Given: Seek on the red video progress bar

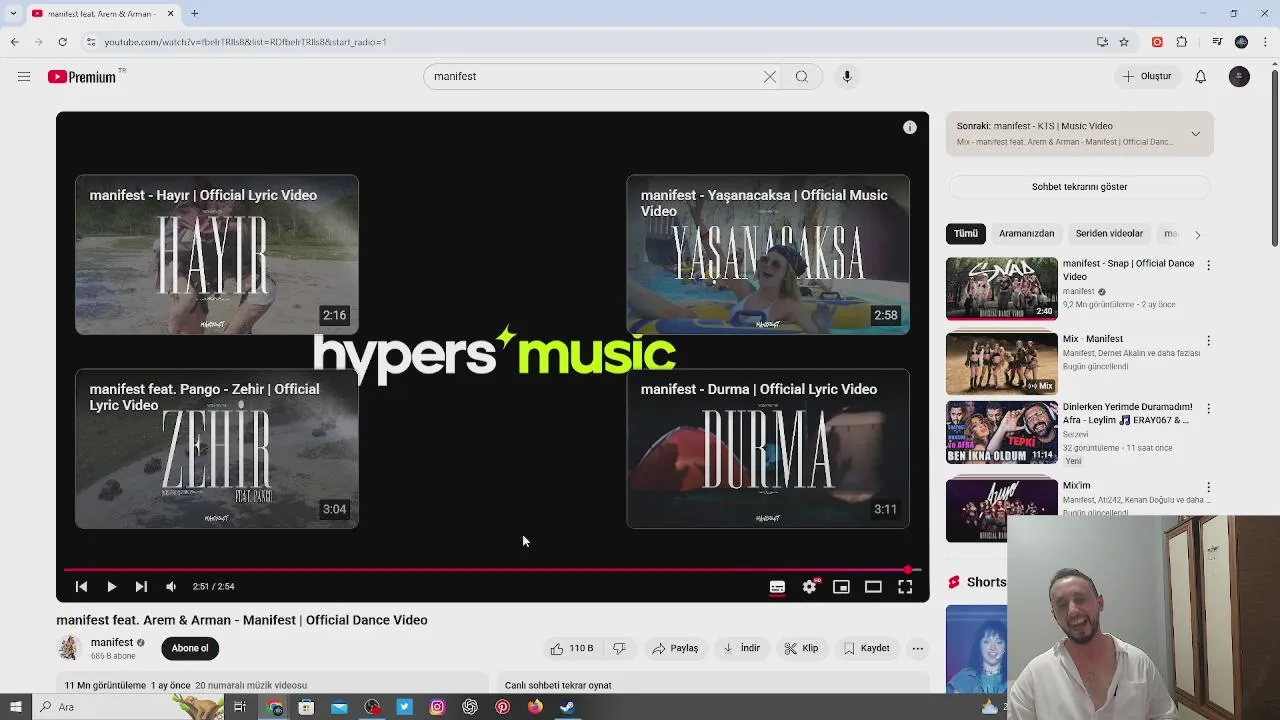Looking at the screenshot, I should pyautogui.click(x=492, y=569).
